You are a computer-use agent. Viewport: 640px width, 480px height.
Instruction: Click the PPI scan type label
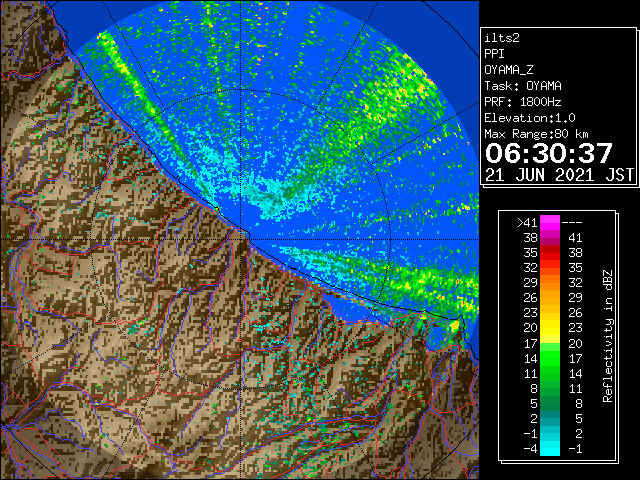tap(494, 54)
